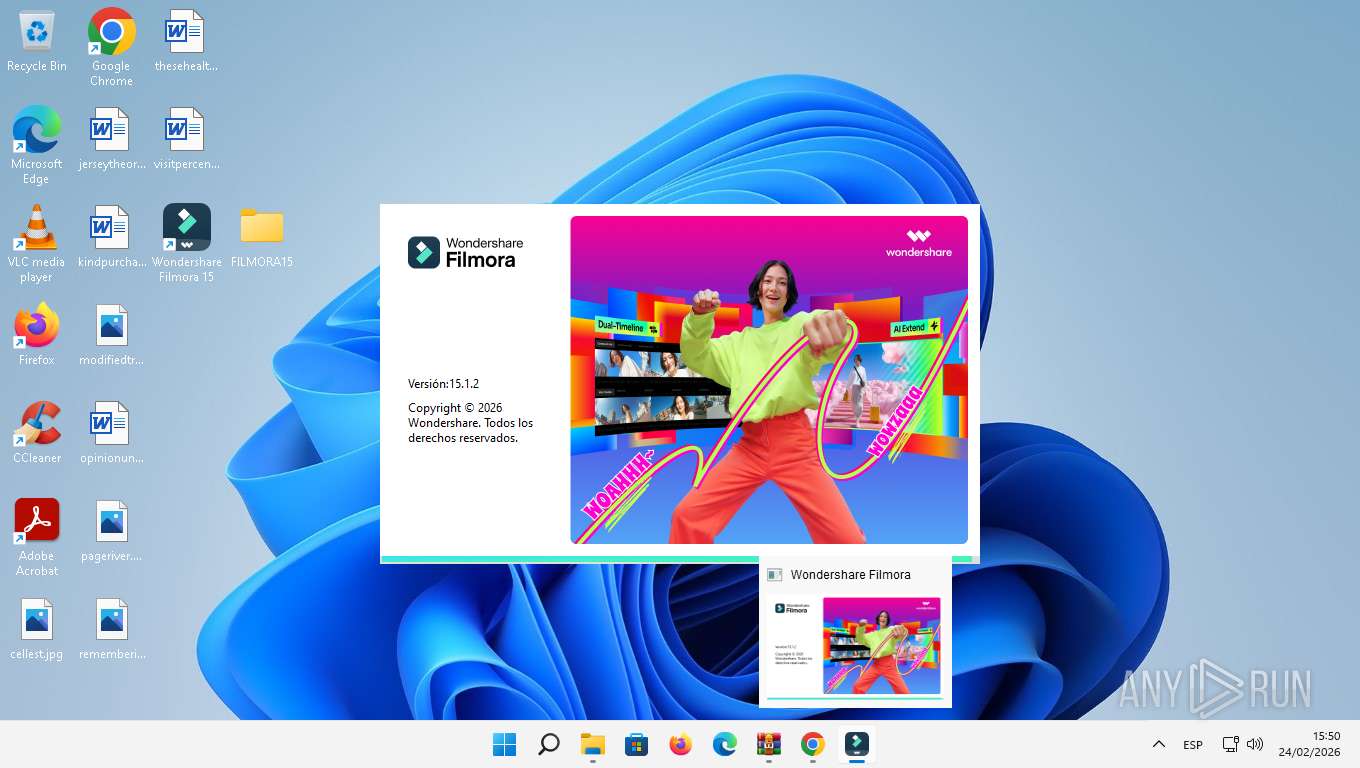
Task: Open Adobe Acrobat desktop shortcut
Action: tap(37, 538)
